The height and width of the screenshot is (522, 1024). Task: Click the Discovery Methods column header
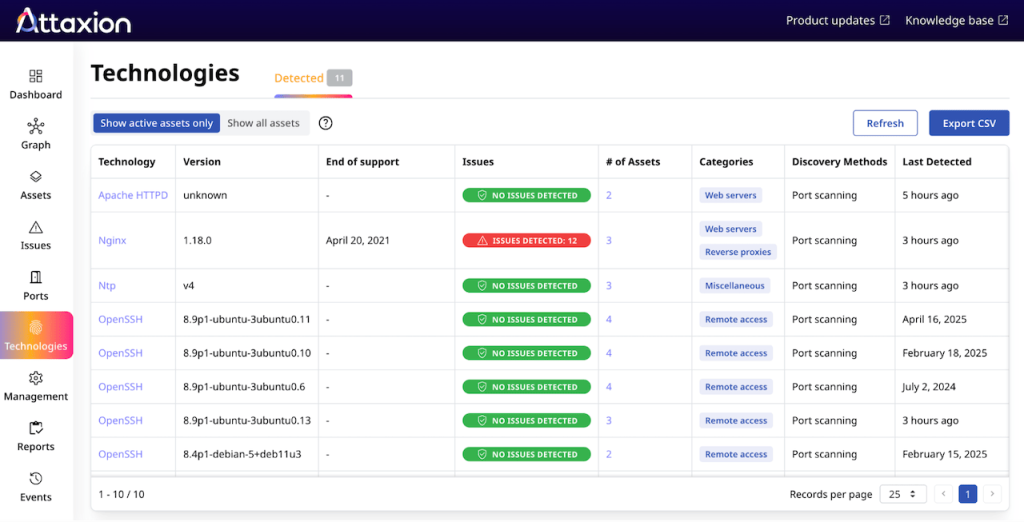[x=840, y=161]
